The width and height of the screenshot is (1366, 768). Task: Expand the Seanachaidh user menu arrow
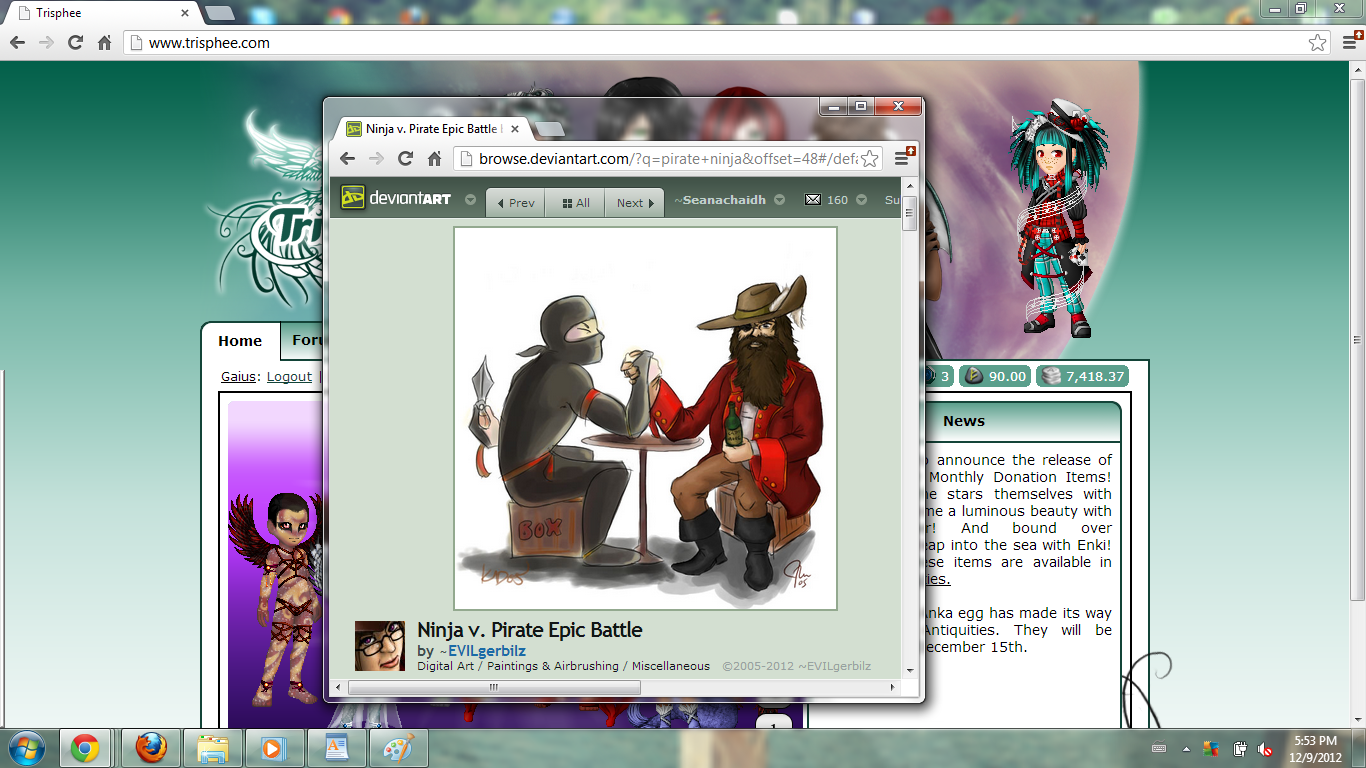tap(779, 200)
